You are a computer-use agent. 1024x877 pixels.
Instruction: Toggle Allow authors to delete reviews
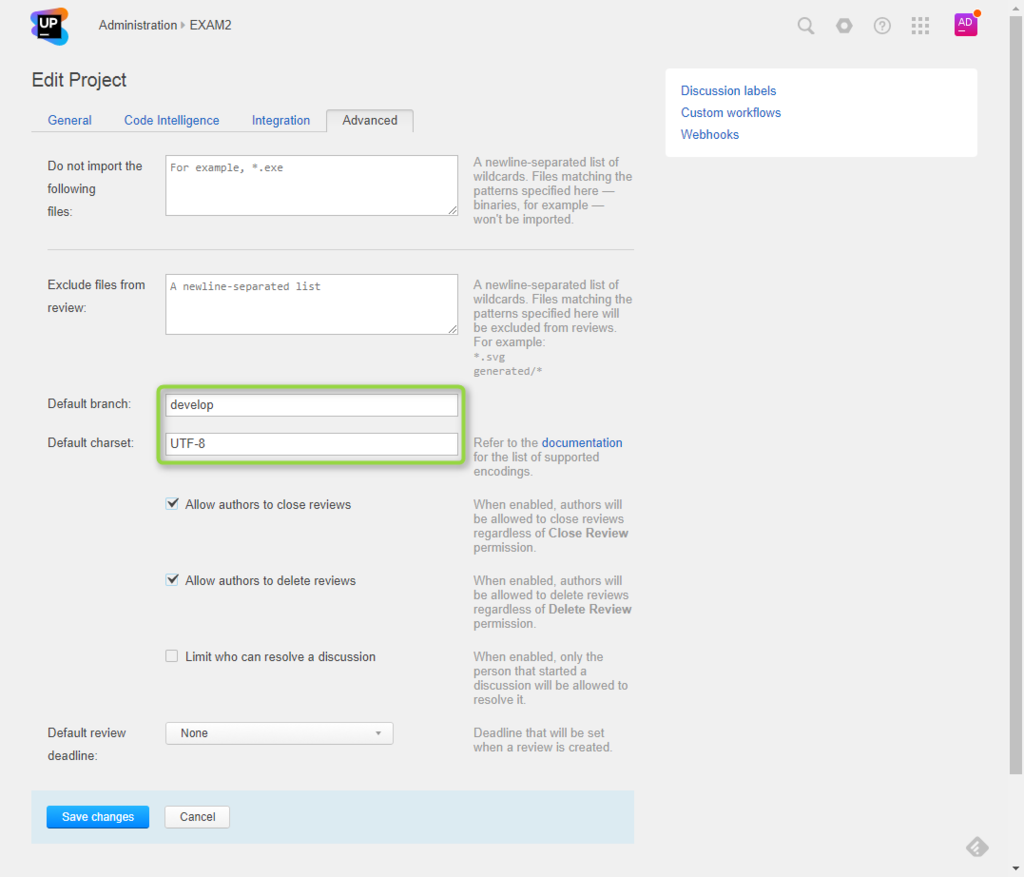tap(172, 580)
